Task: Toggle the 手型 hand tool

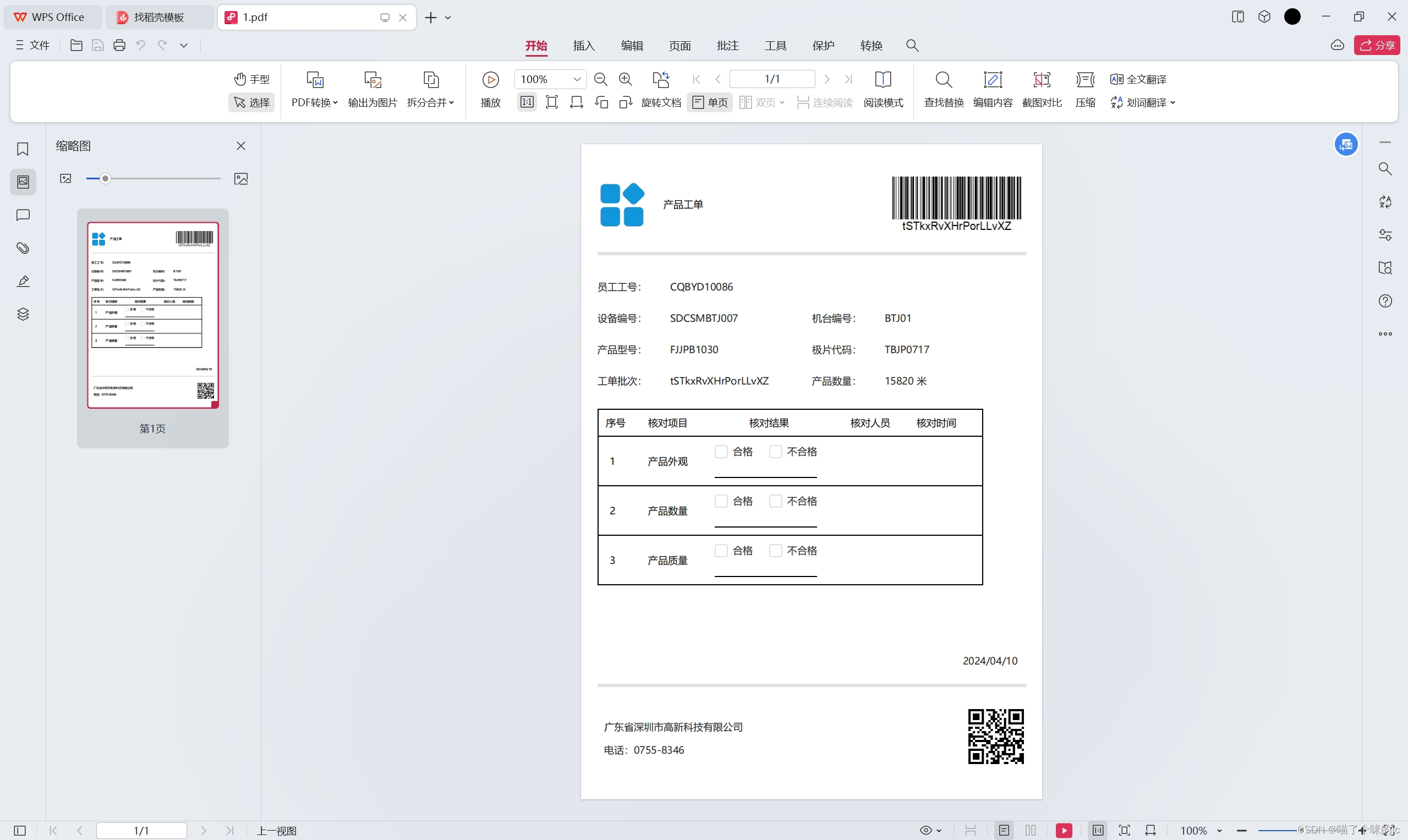Action: (252, 79)
